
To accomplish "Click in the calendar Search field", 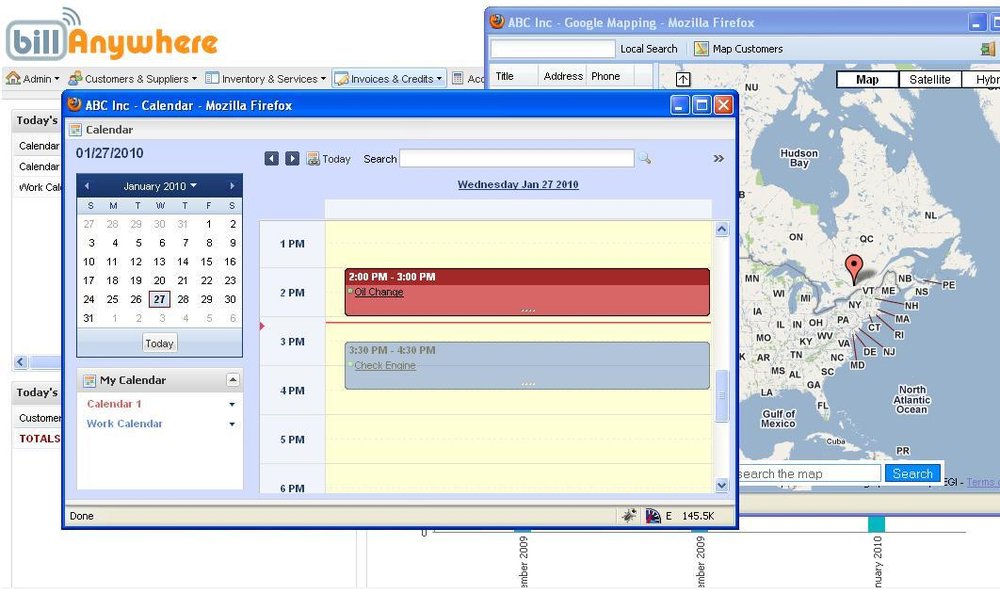I will (517, 158).
